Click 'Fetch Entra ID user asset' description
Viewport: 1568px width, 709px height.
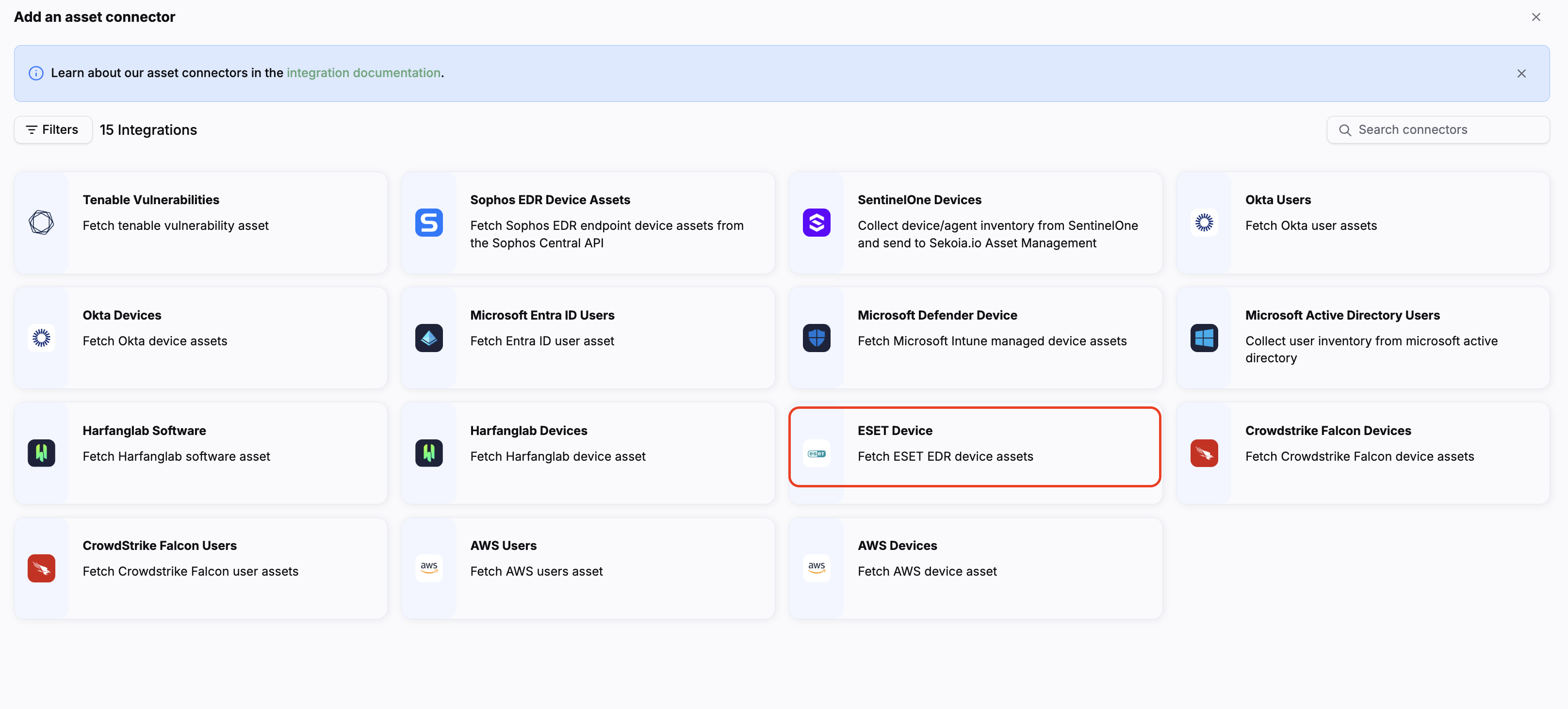tap(542, 341)
